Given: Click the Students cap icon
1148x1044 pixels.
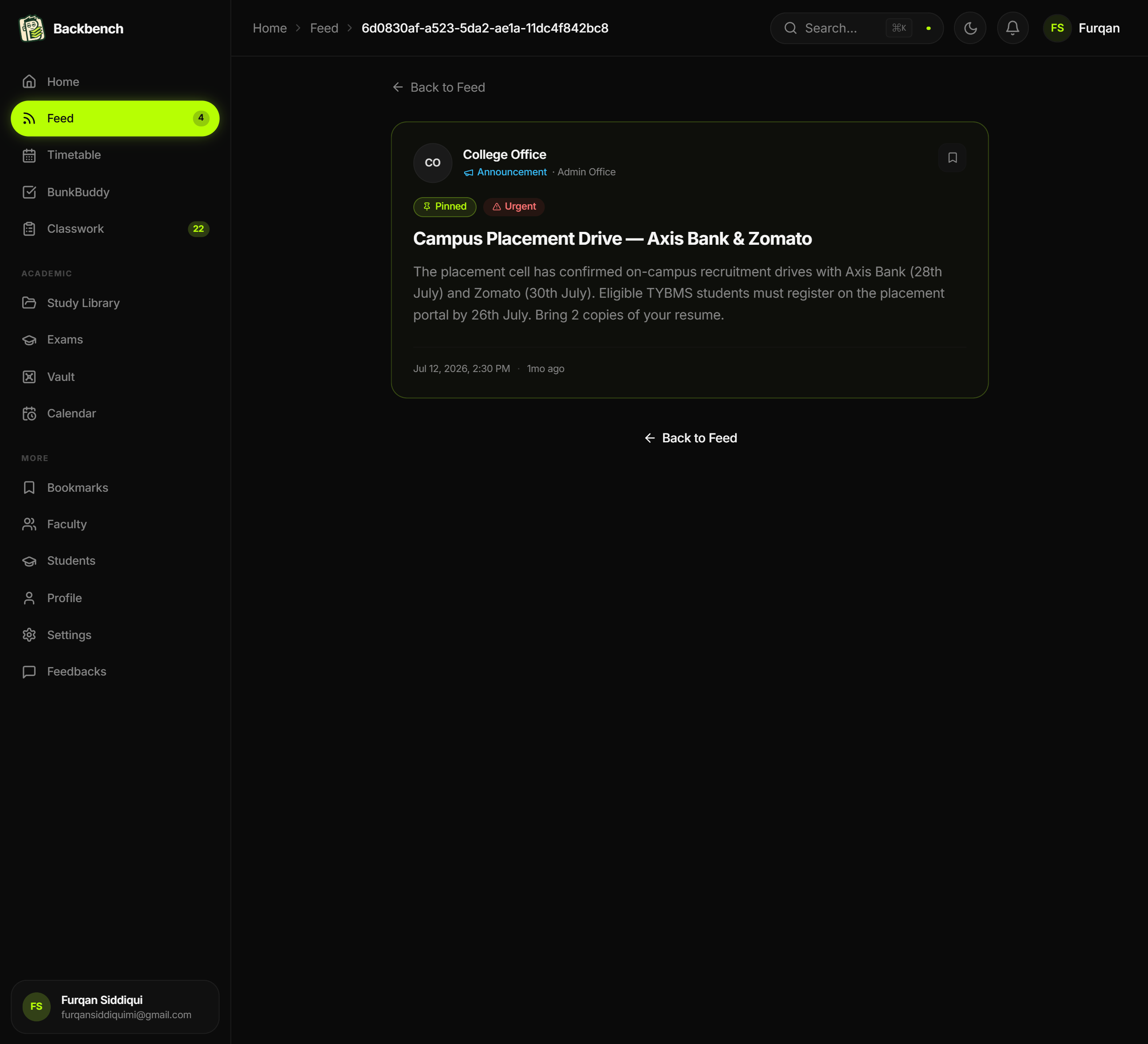Looking at the screenshot, I should (29, 561).
